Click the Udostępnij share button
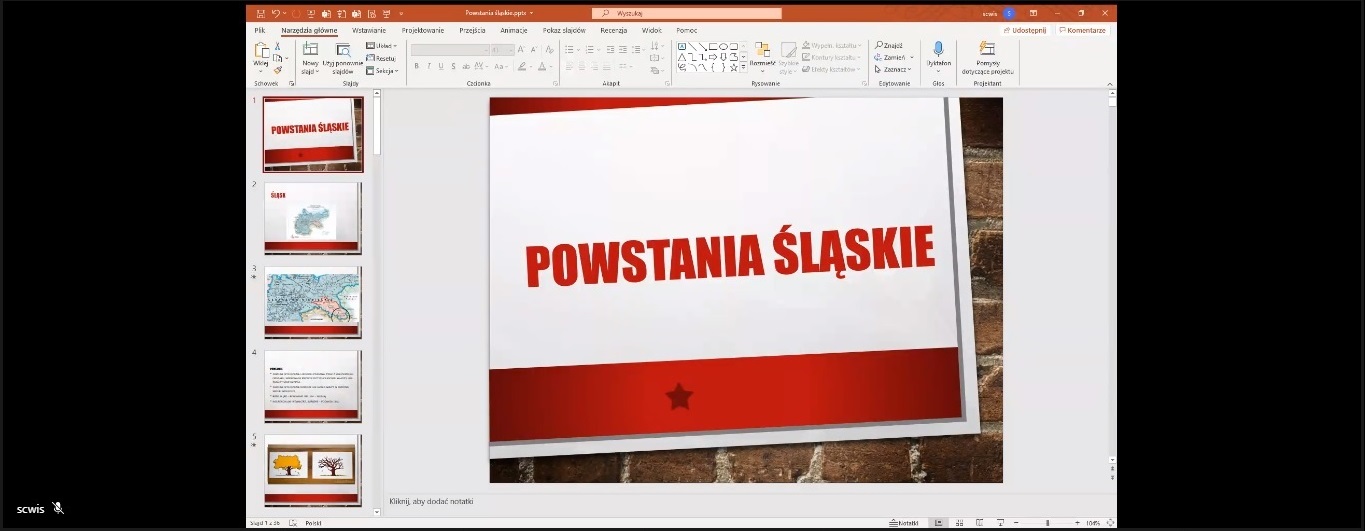 pyautogui.click(x=1024, y=31)
